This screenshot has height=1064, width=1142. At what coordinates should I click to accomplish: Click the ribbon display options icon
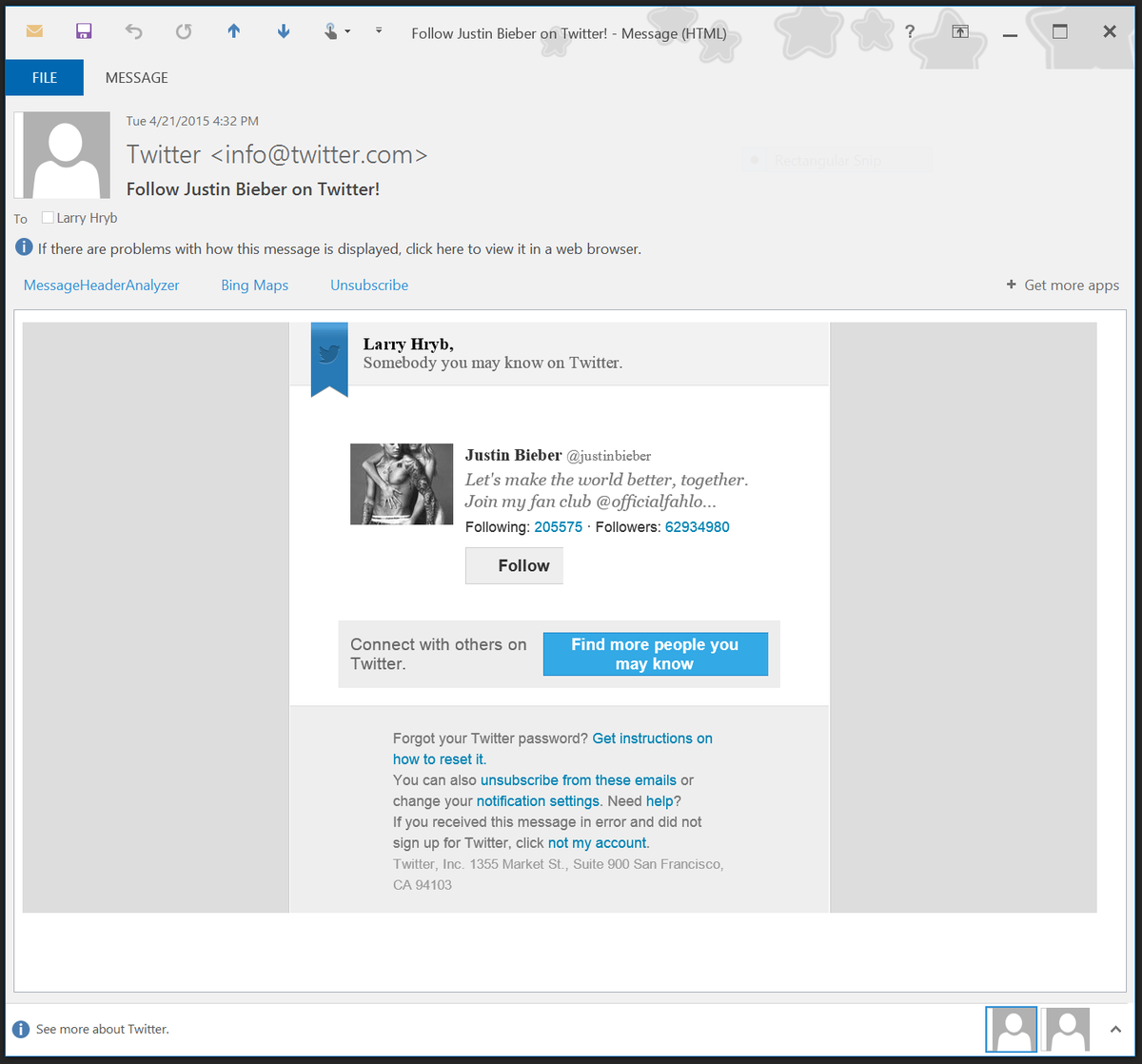pyautogui.click(x=960, y=31)
